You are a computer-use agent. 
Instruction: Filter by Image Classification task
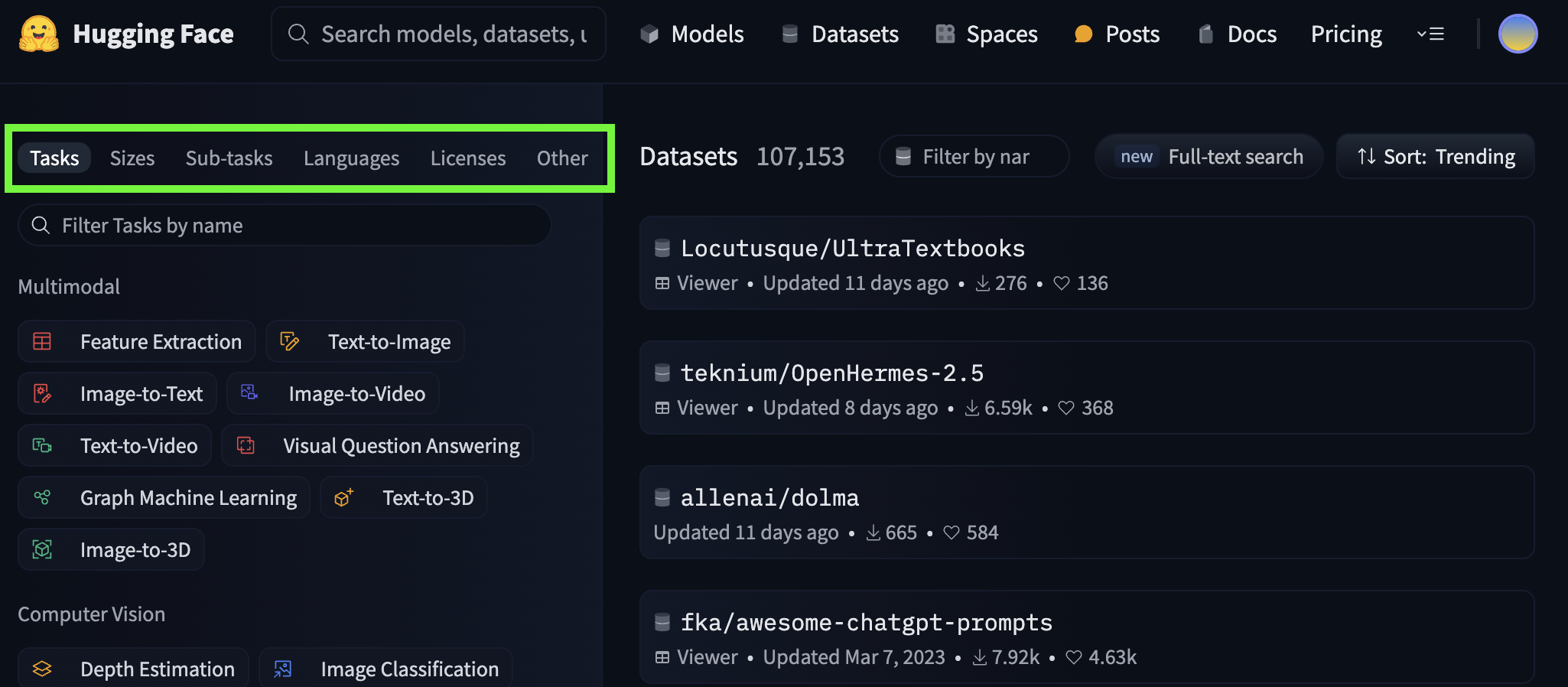385,669
